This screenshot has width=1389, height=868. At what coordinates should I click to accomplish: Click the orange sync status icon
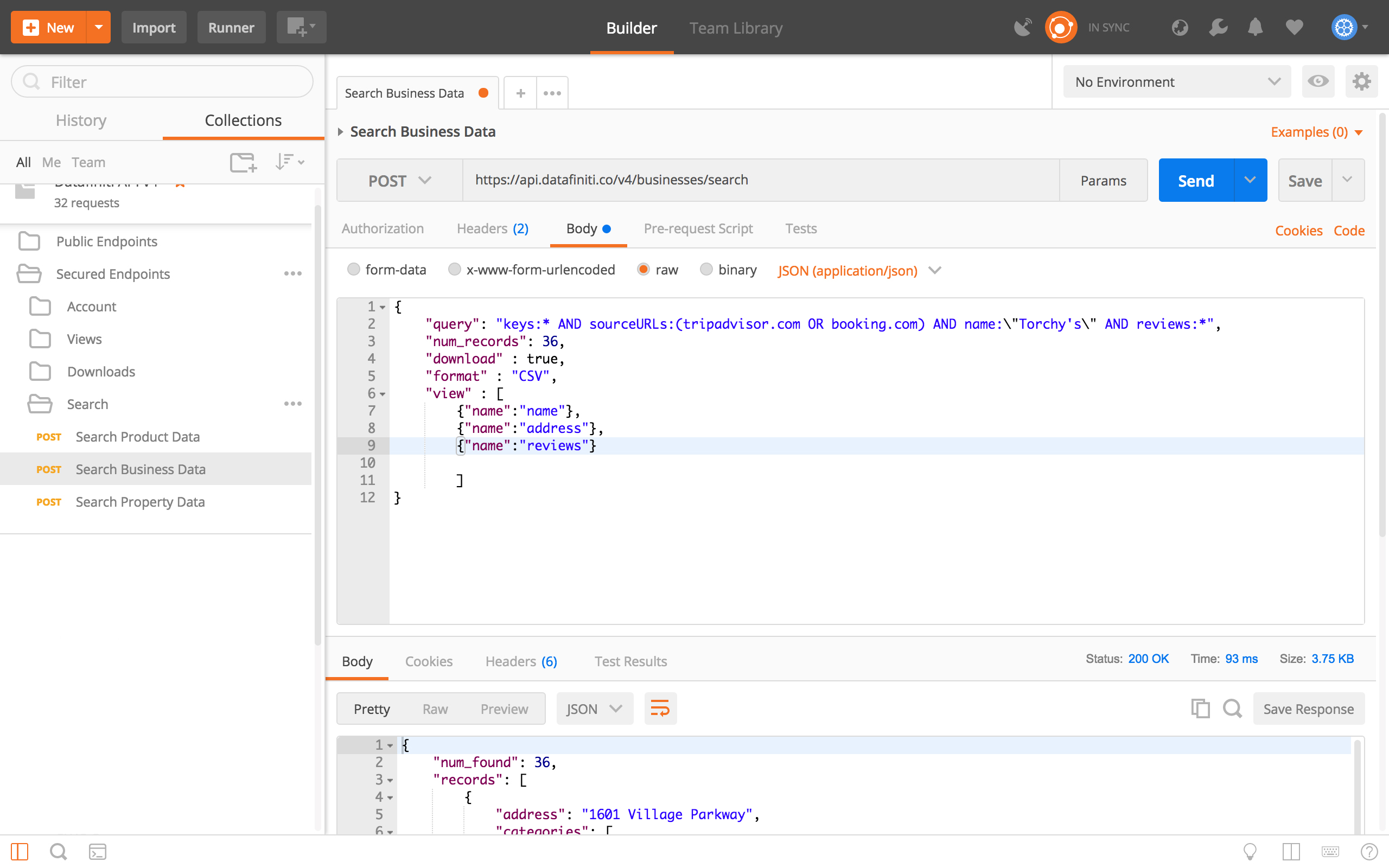coord(1060,27)
